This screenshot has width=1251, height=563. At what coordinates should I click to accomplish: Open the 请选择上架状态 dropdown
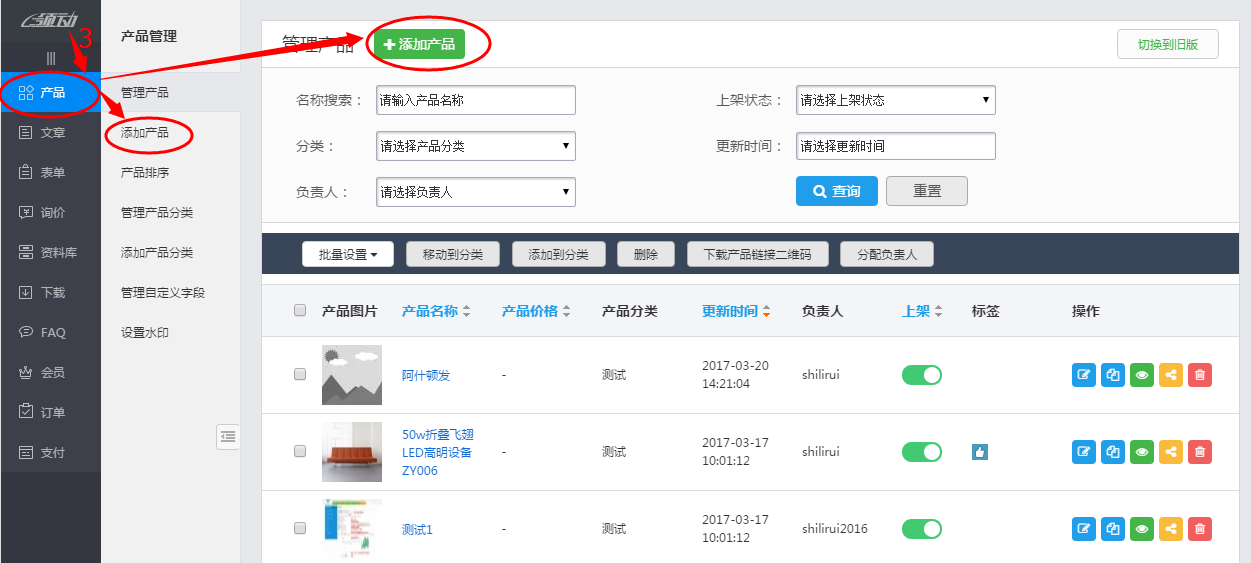pyautogui.click(x=895, y=100)
